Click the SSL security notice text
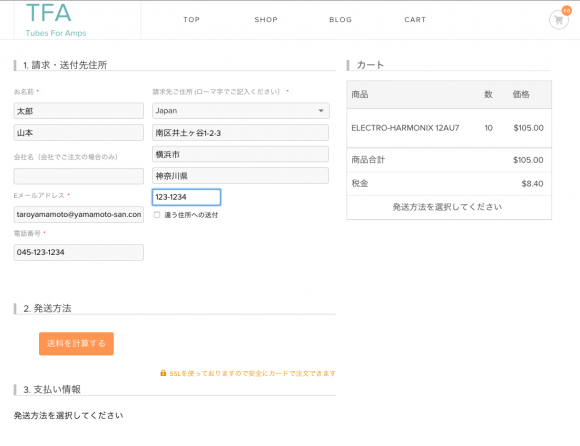Image resolution: width=580 pixels, height=446 pixels. pos(252,373)
